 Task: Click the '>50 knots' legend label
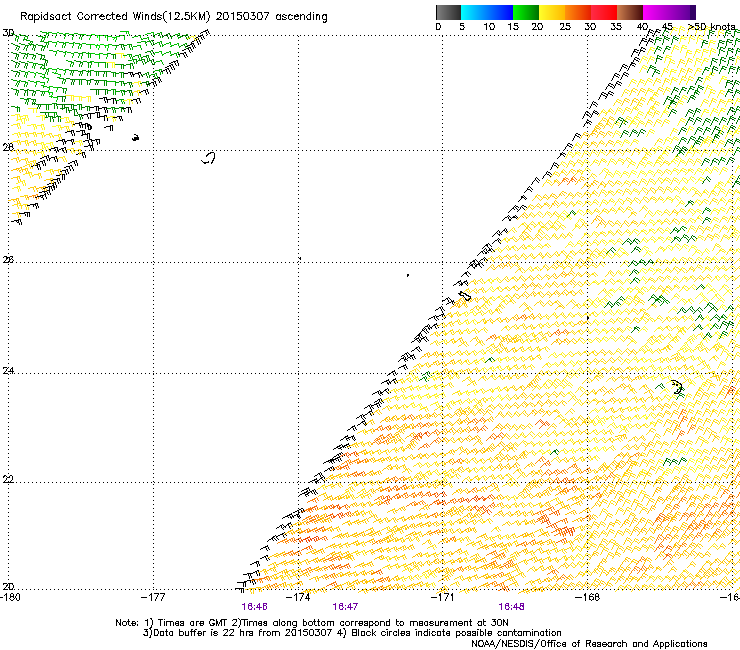711,27
